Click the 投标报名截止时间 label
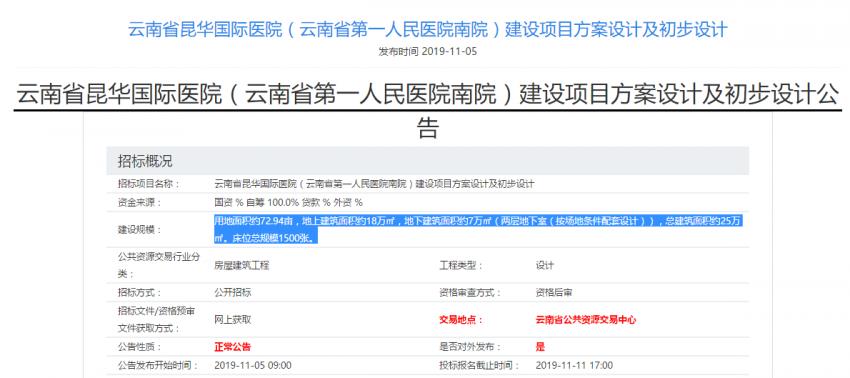 (x=479, y=366)
